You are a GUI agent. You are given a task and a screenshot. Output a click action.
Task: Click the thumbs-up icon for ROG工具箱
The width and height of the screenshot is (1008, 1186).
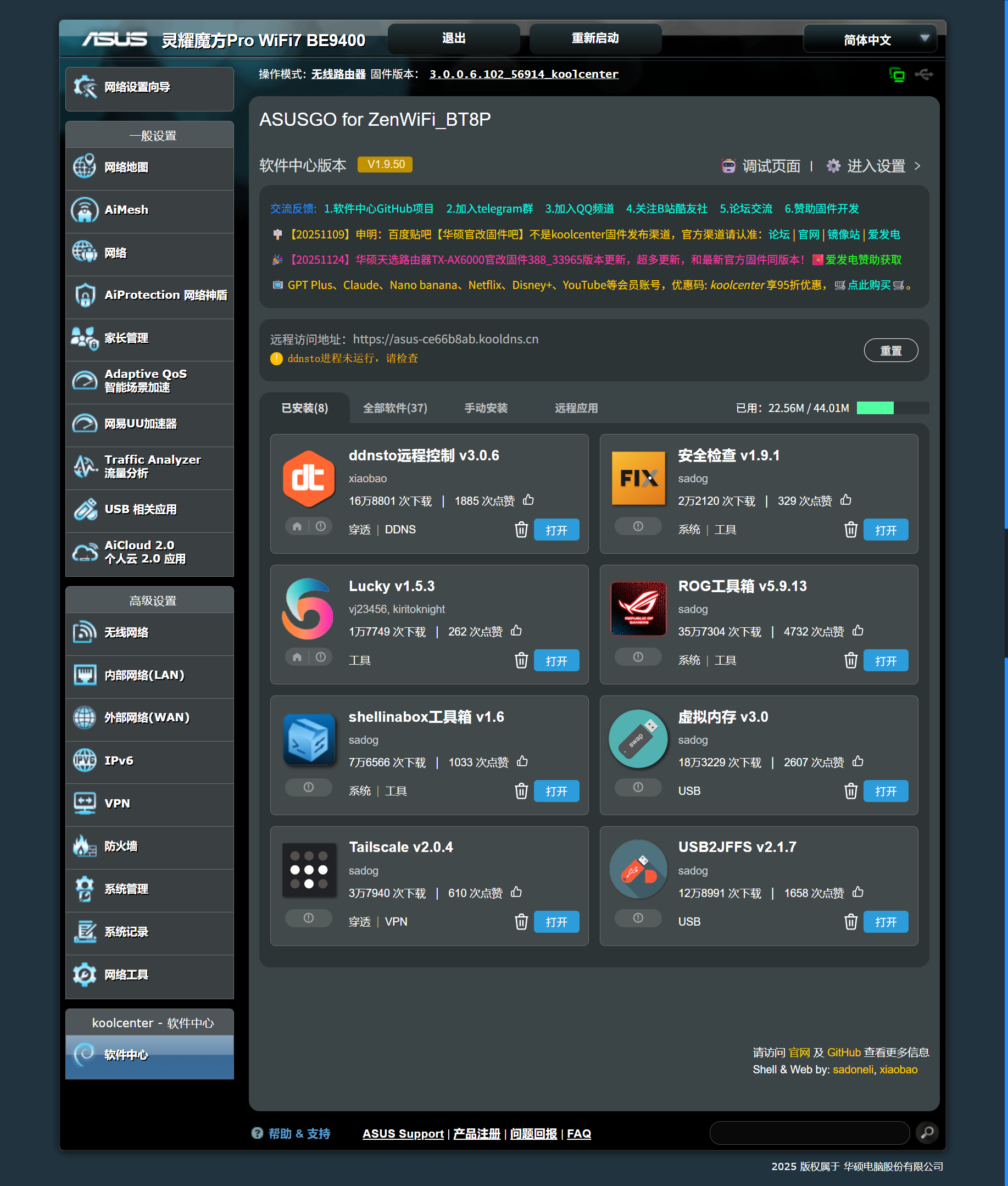click(x=857, y=631)
